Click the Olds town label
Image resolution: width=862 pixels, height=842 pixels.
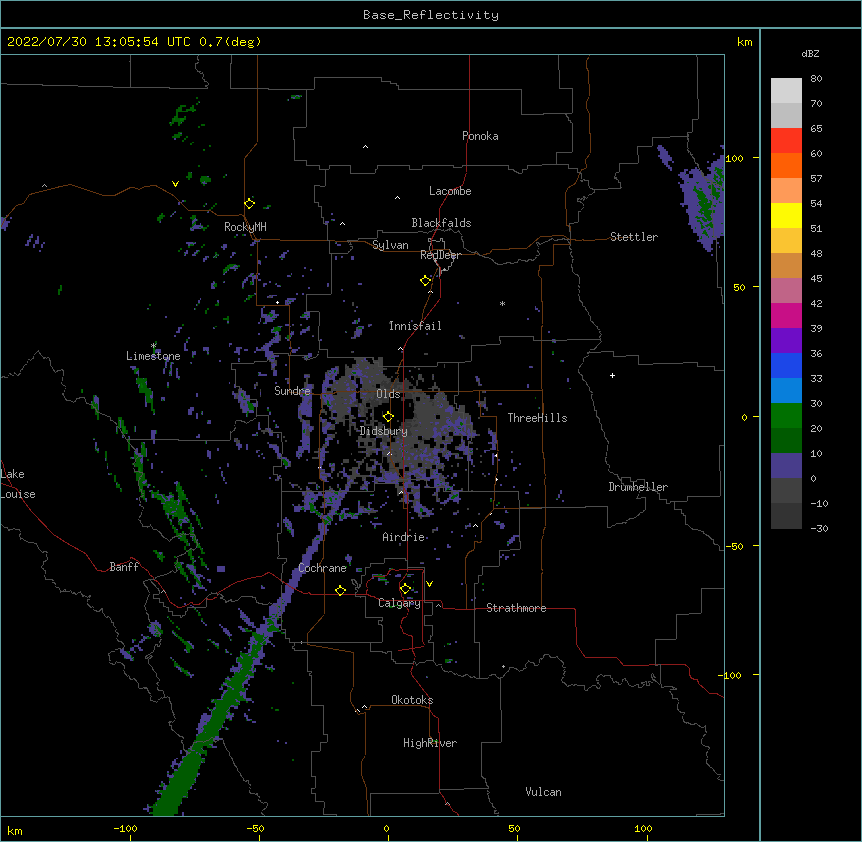pos(388,394)
